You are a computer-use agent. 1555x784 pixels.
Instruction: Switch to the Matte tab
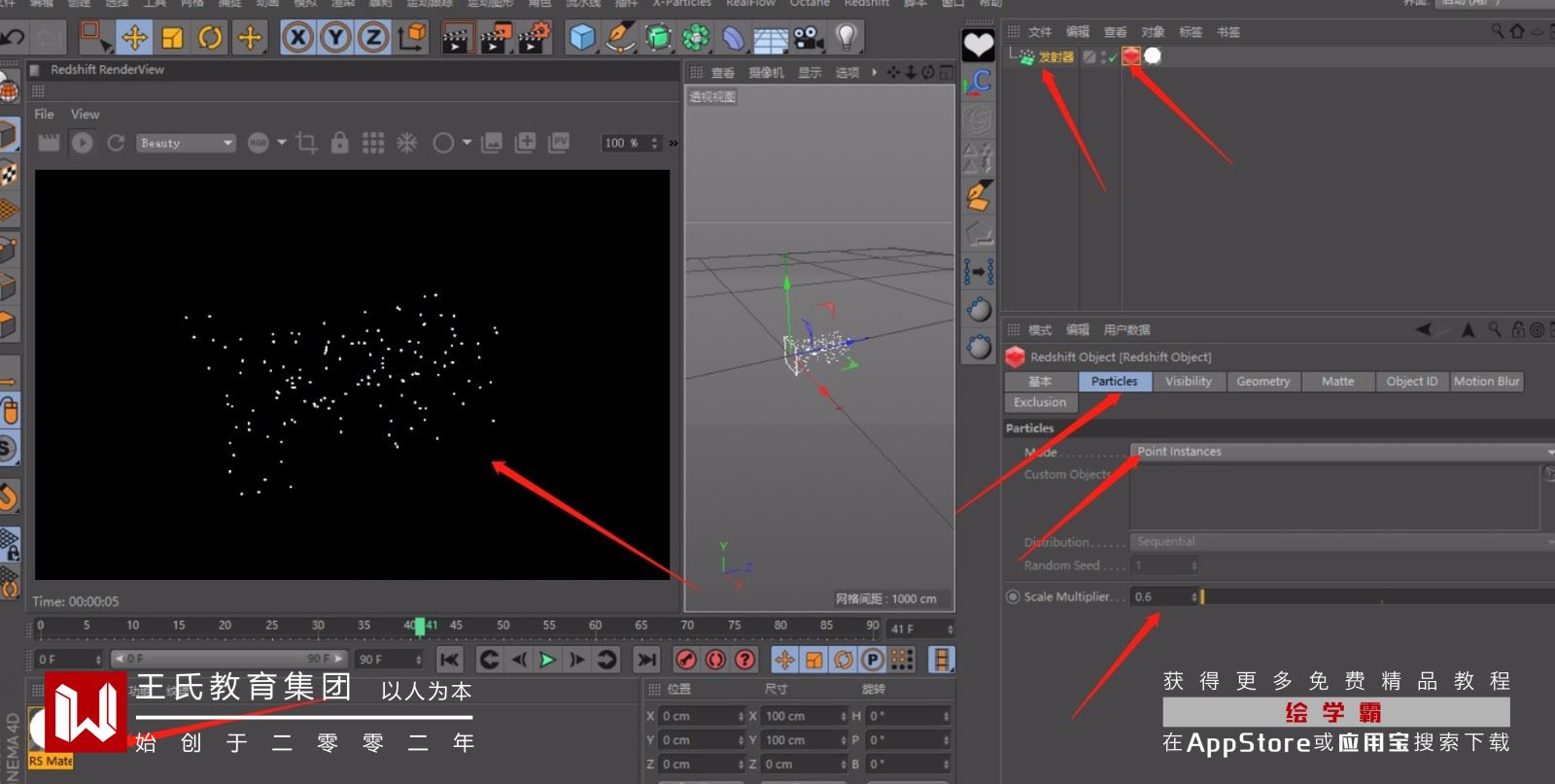[x=1337, y=382]
